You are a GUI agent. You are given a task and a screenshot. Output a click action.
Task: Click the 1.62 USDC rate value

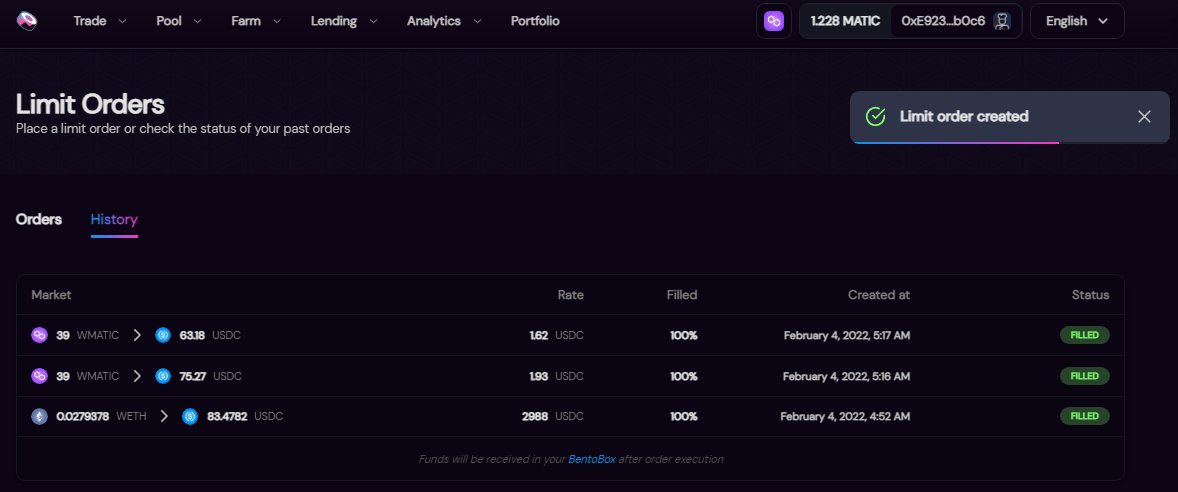coord(557,336)
